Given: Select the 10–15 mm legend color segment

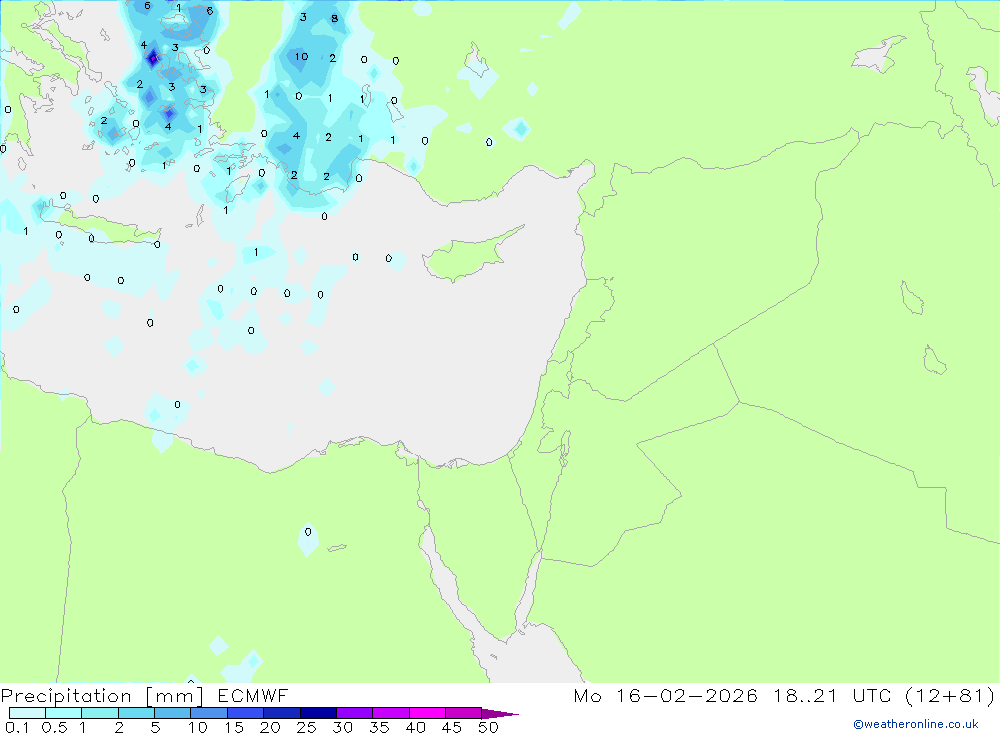Looking at the screenshot, I should 209,713.
